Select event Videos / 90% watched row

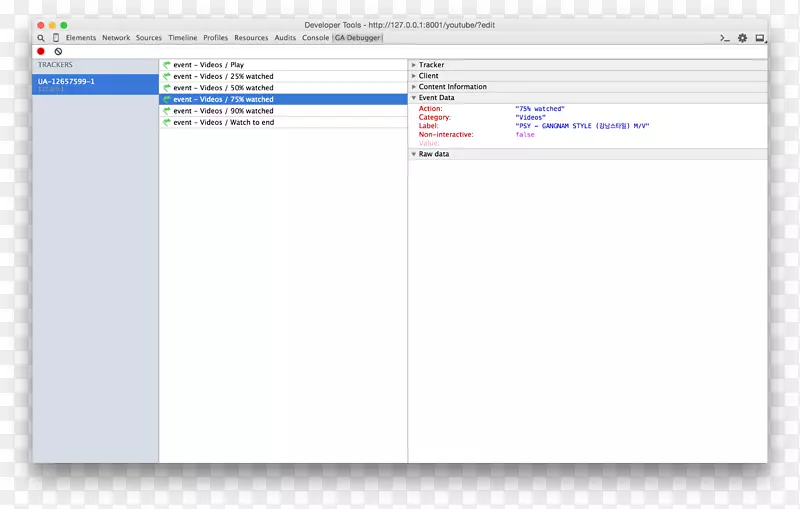[x=283, y=111]
